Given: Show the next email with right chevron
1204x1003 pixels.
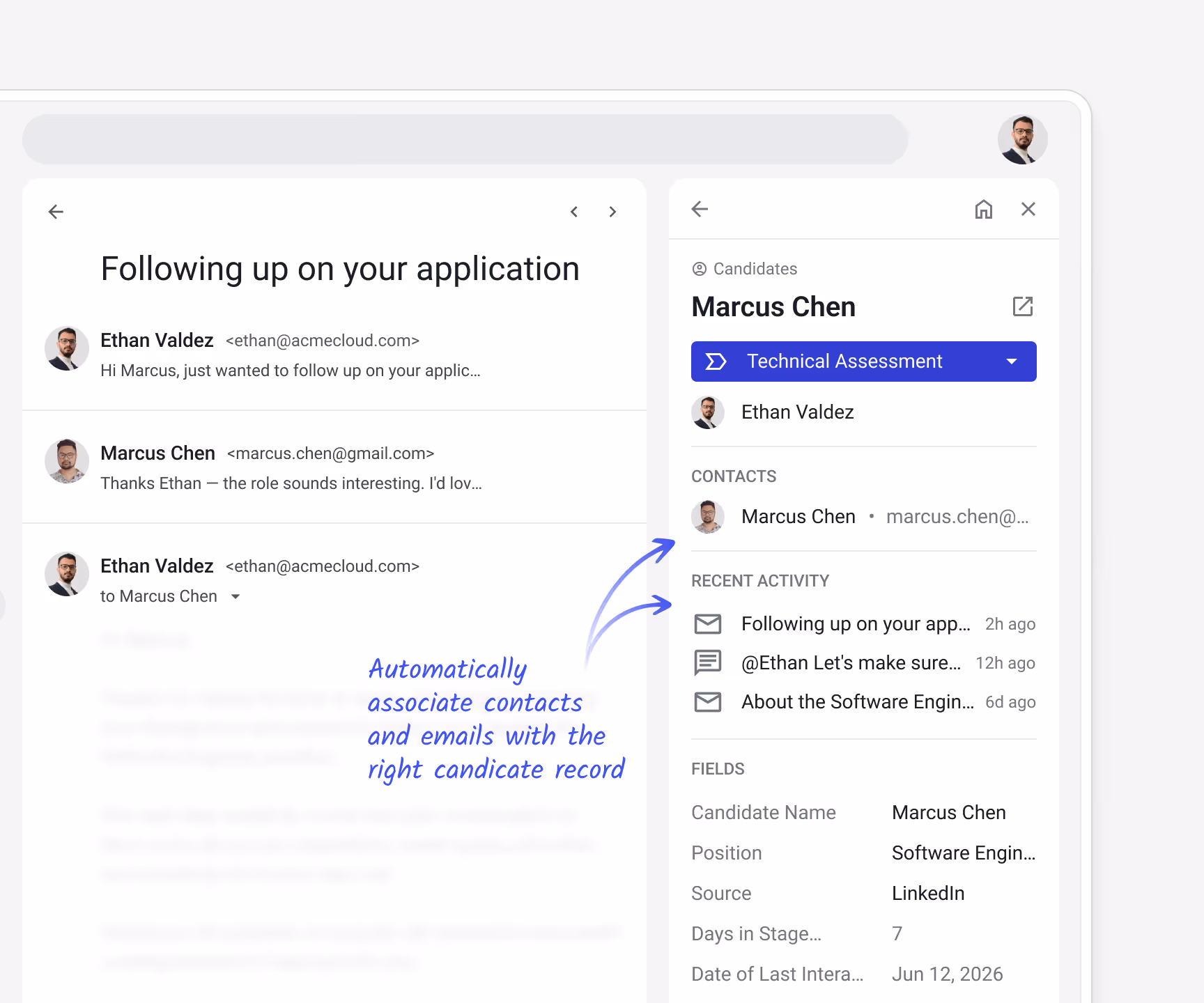Looking at the screenshot, I should click(612, 212).
